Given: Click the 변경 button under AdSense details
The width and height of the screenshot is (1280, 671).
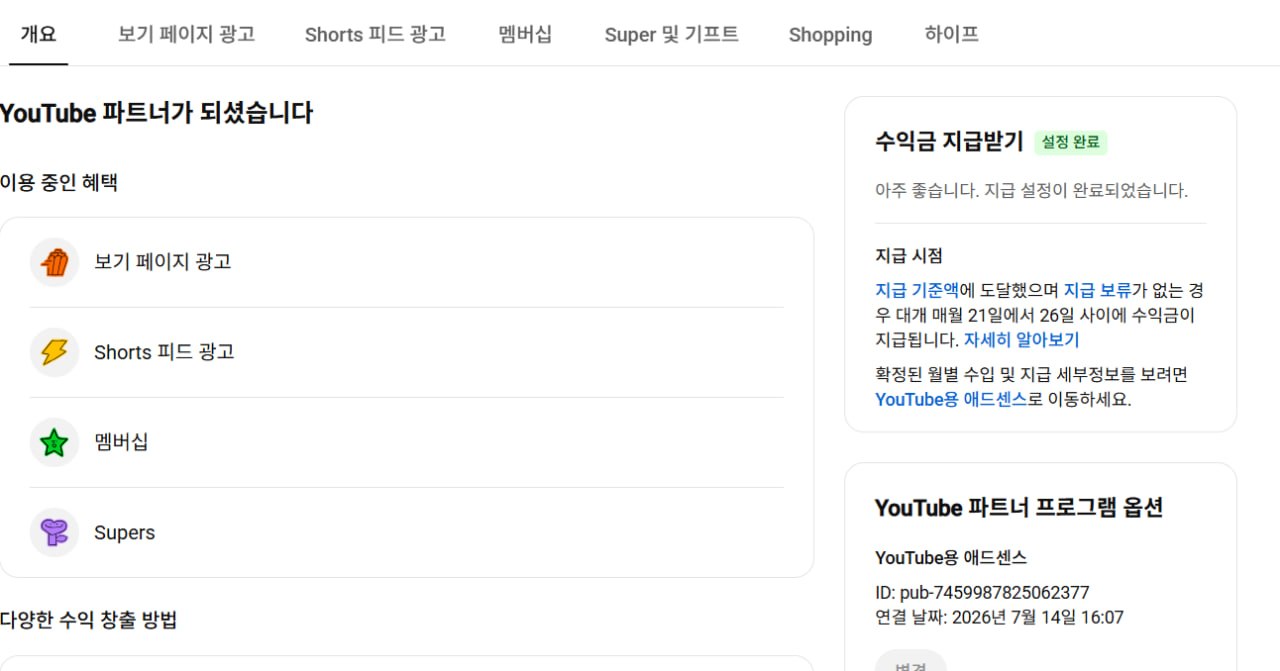Looking at the screenshot, I should (910, 661).
